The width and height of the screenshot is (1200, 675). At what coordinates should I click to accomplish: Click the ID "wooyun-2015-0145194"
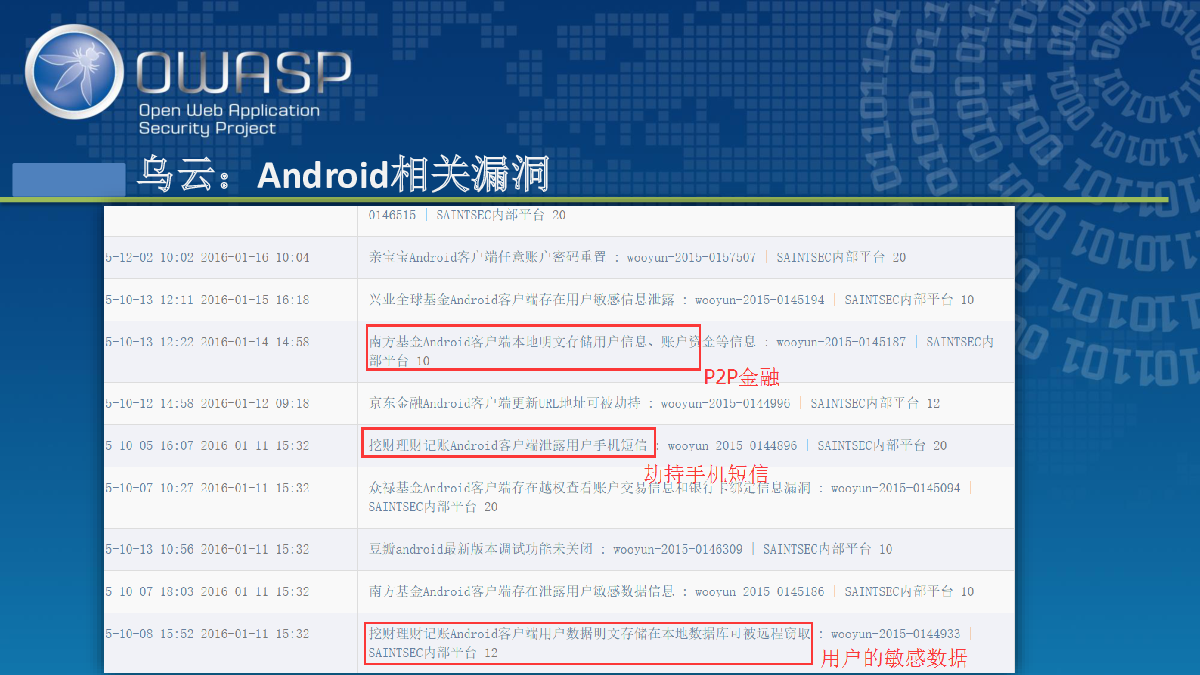(760, 299)
